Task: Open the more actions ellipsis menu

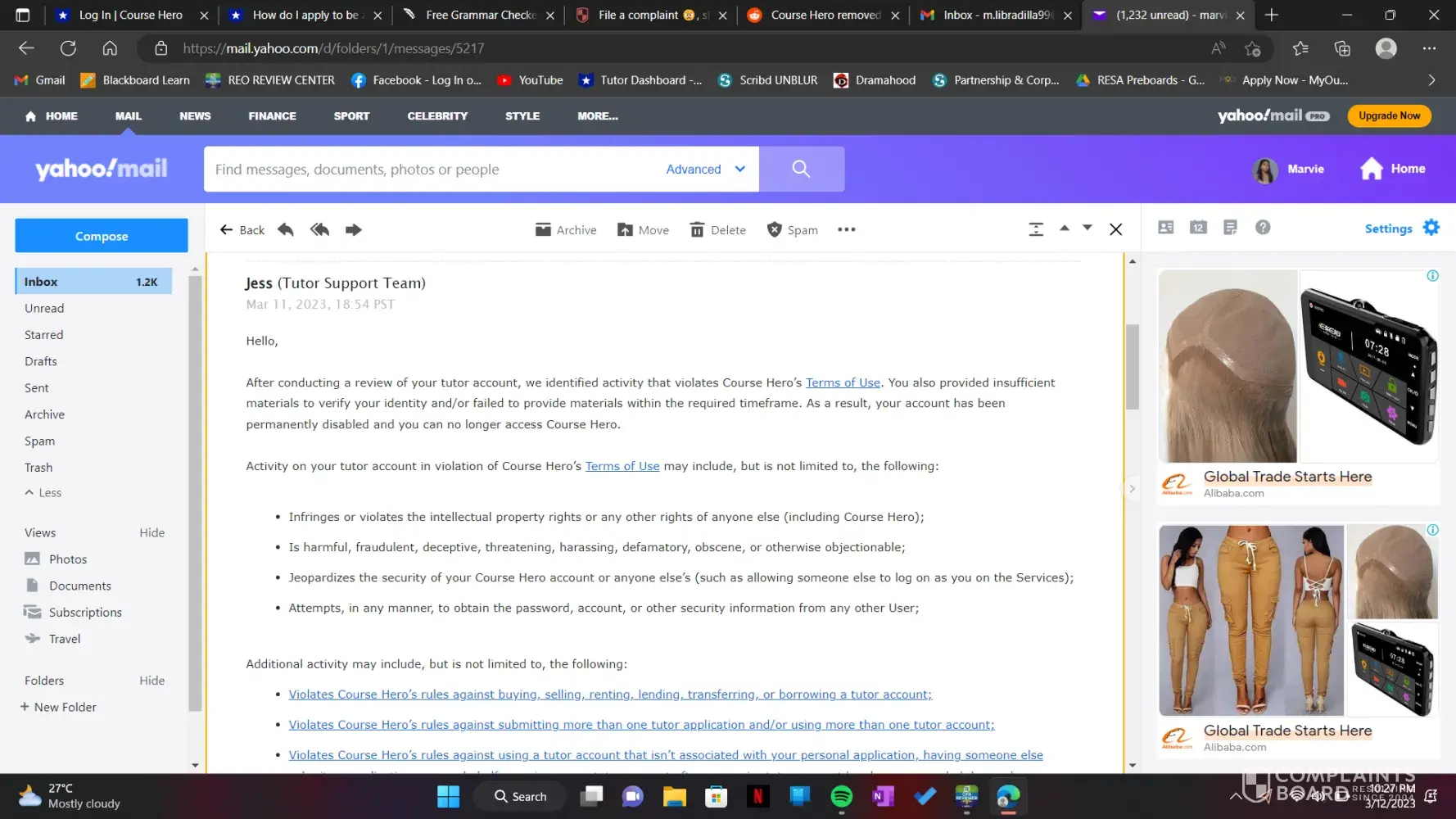Action: click(847, 230)
